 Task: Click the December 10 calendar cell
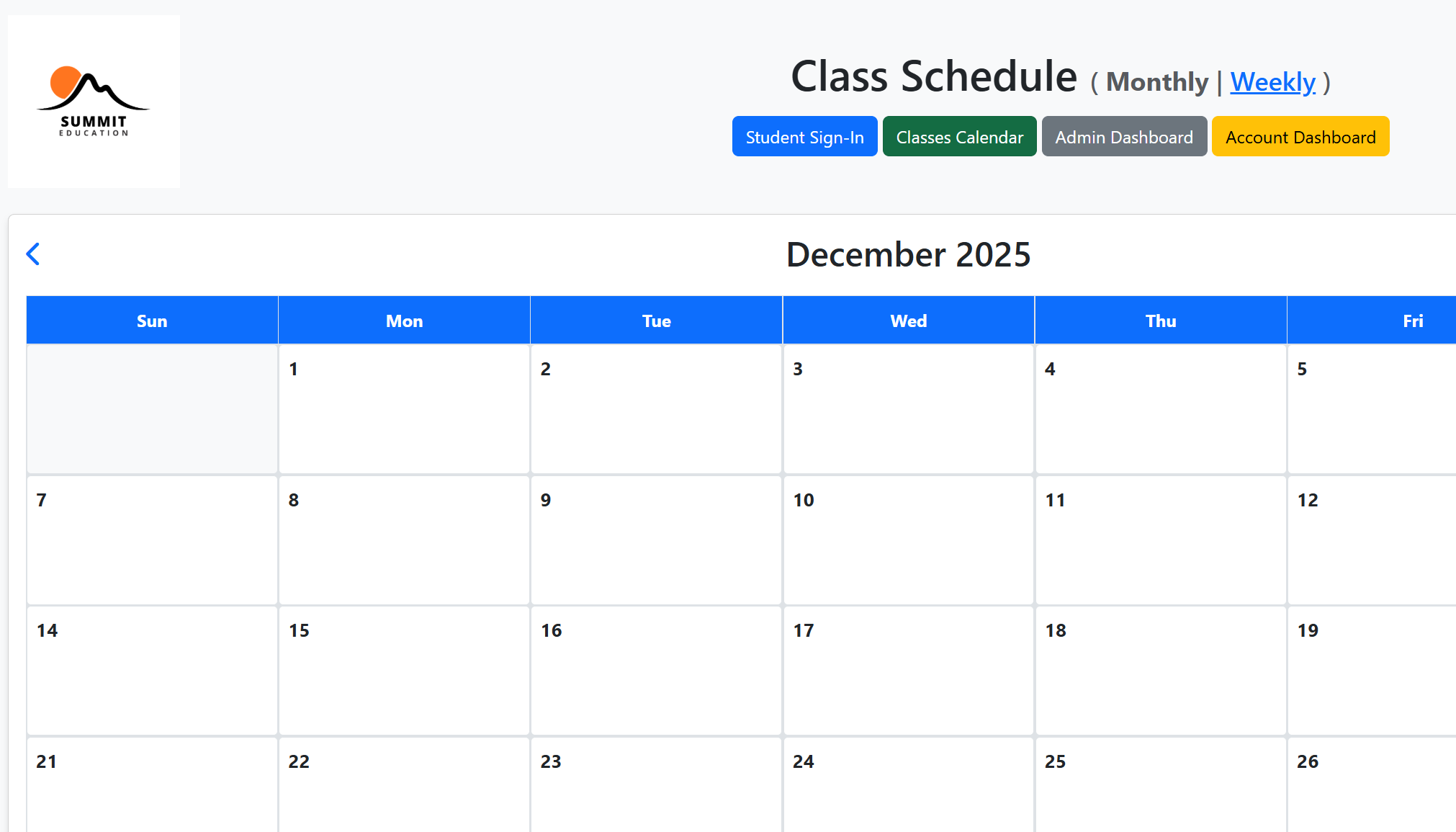[908, 540]
